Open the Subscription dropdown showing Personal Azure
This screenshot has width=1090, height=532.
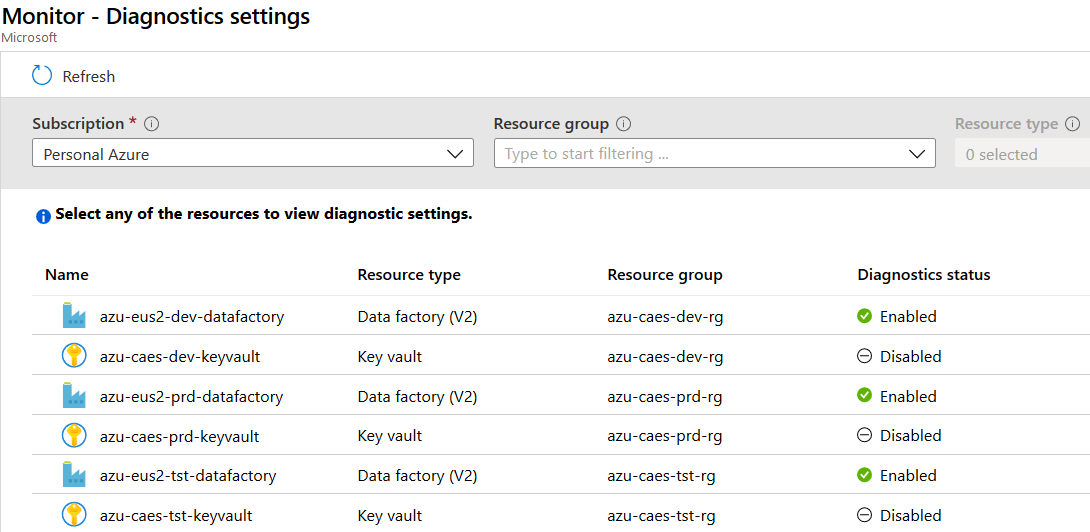(252, 154)
